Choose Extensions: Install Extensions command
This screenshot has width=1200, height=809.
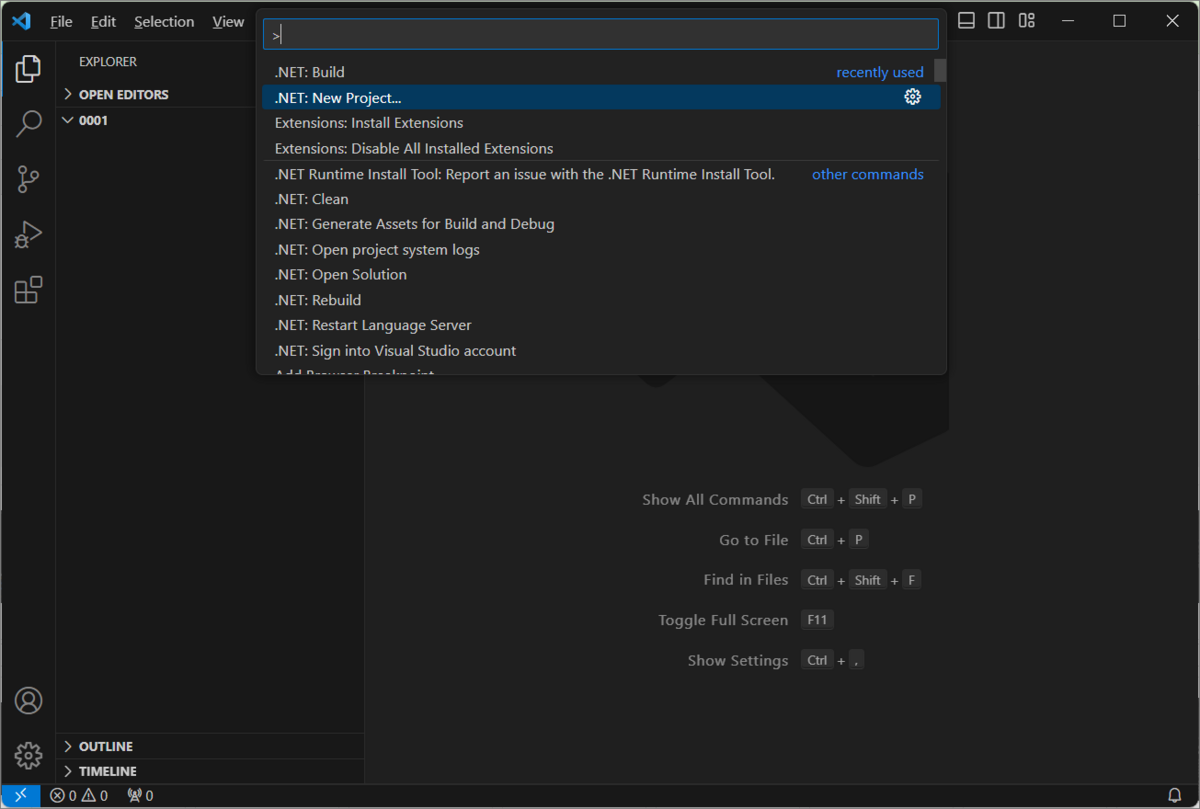pos(600,123)
